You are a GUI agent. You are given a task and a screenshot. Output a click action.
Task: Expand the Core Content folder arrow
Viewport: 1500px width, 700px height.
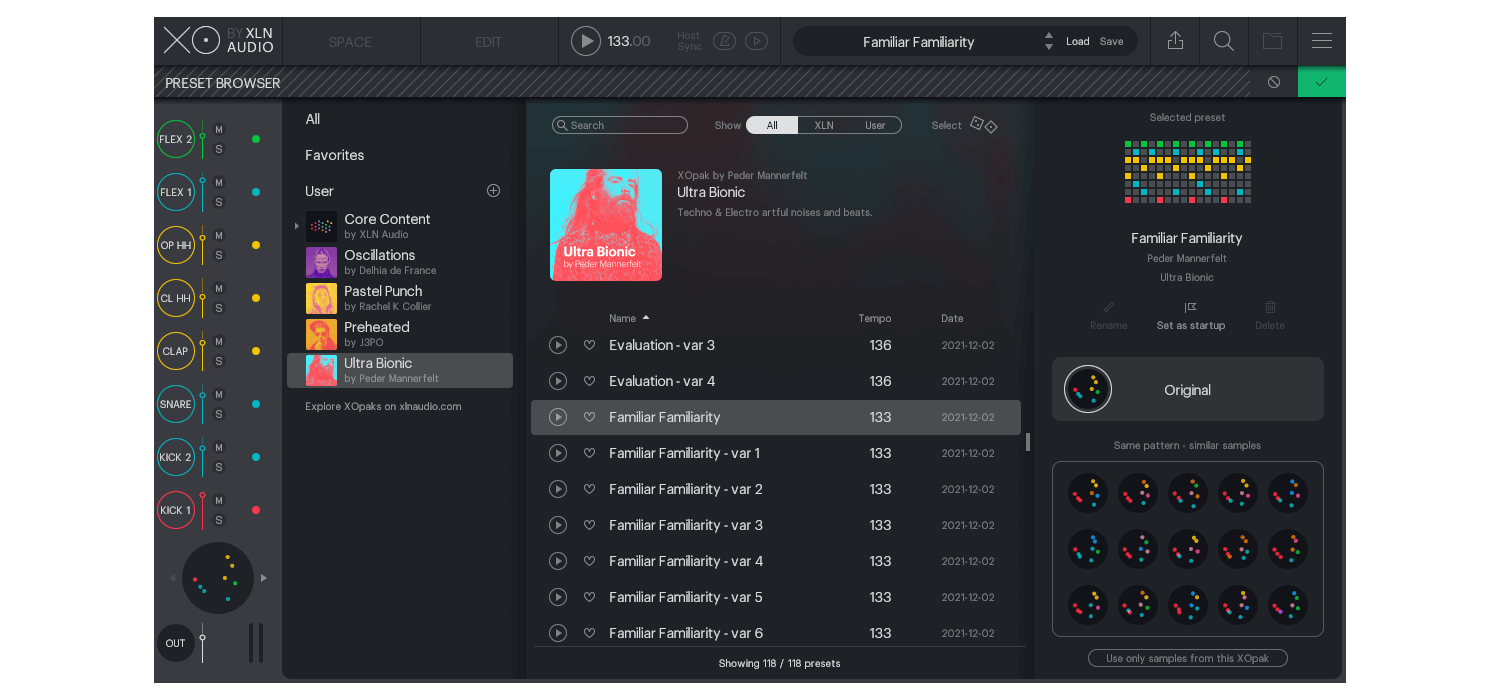(296, 227)
